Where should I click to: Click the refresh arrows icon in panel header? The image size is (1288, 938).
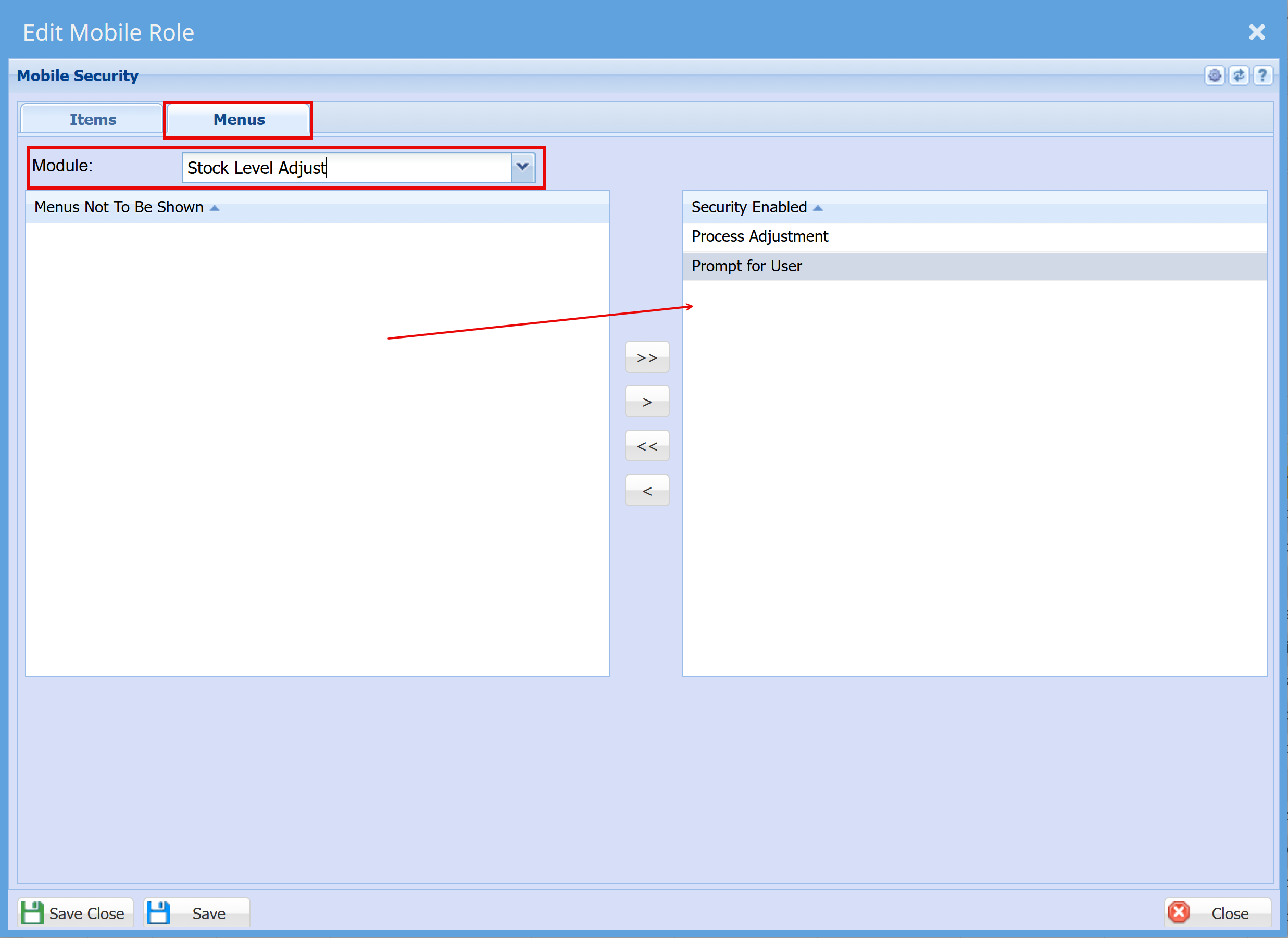[x=1239, y=76]
